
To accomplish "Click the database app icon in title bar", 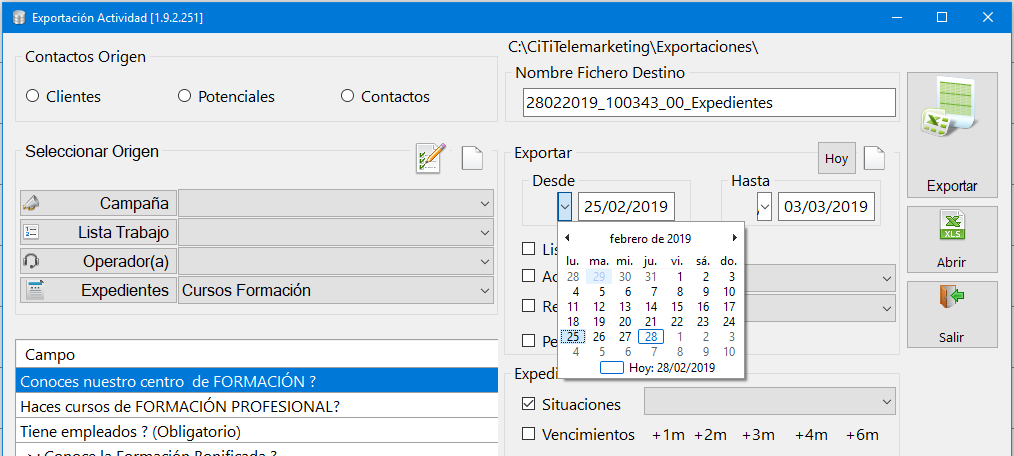I will 18,17.
